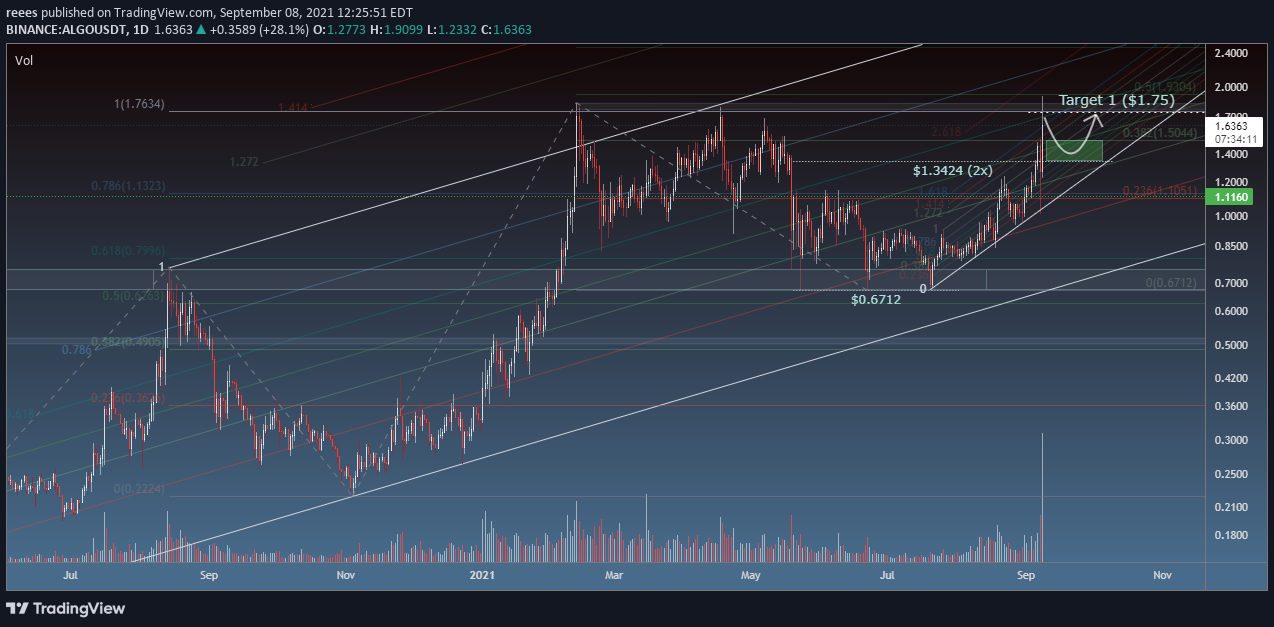The image size is (1274, 627).
Task: Click the '0(0.6712)' Fibonacci level label
Action: pos(1170,284)
